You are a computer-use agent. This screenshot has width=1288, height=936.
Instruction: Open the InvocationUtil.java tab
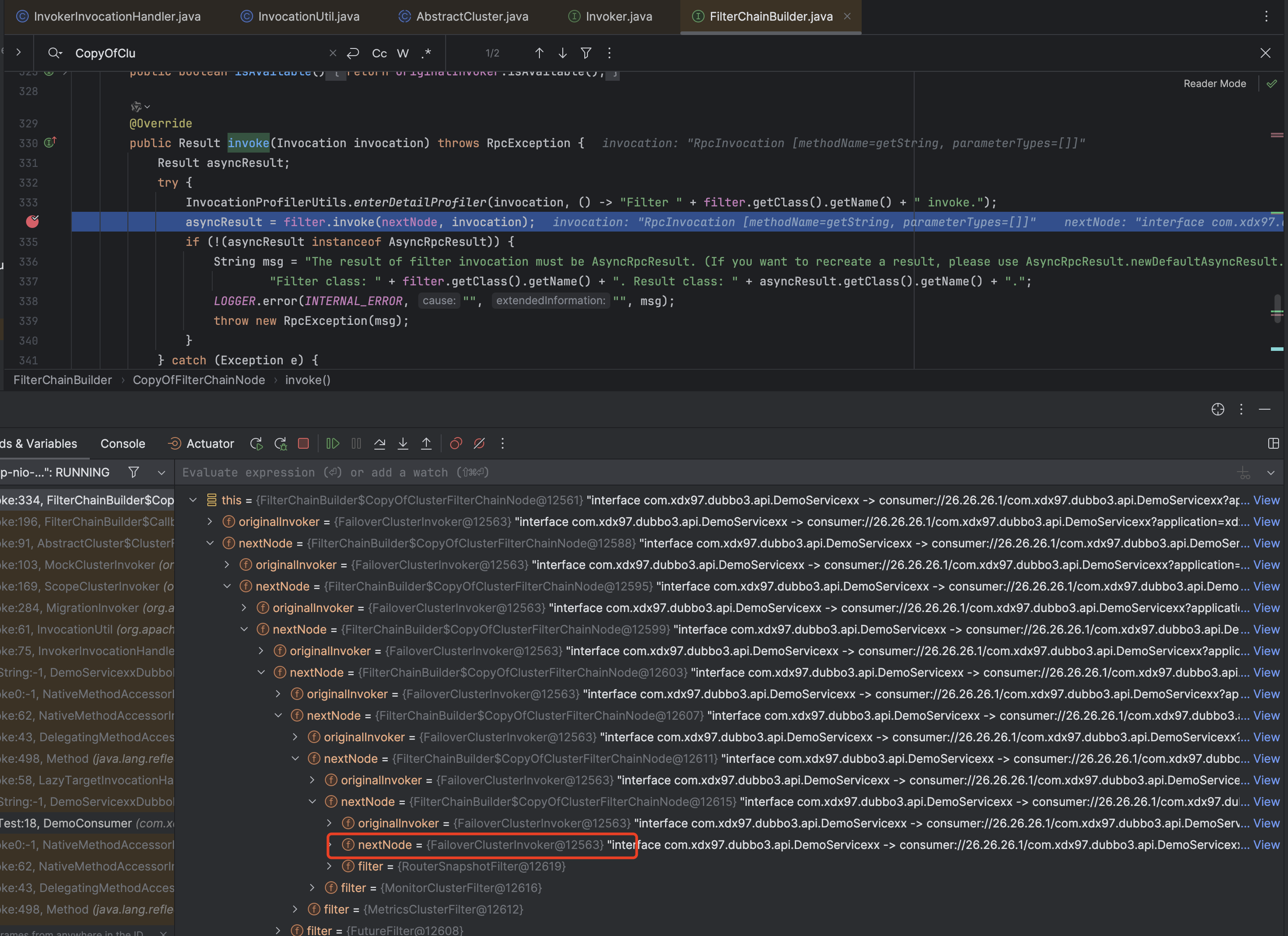300,17
